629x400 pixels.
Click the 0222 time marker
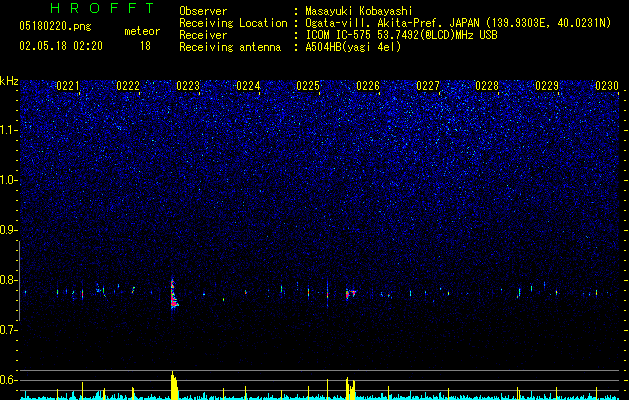[x=128, y=86]
